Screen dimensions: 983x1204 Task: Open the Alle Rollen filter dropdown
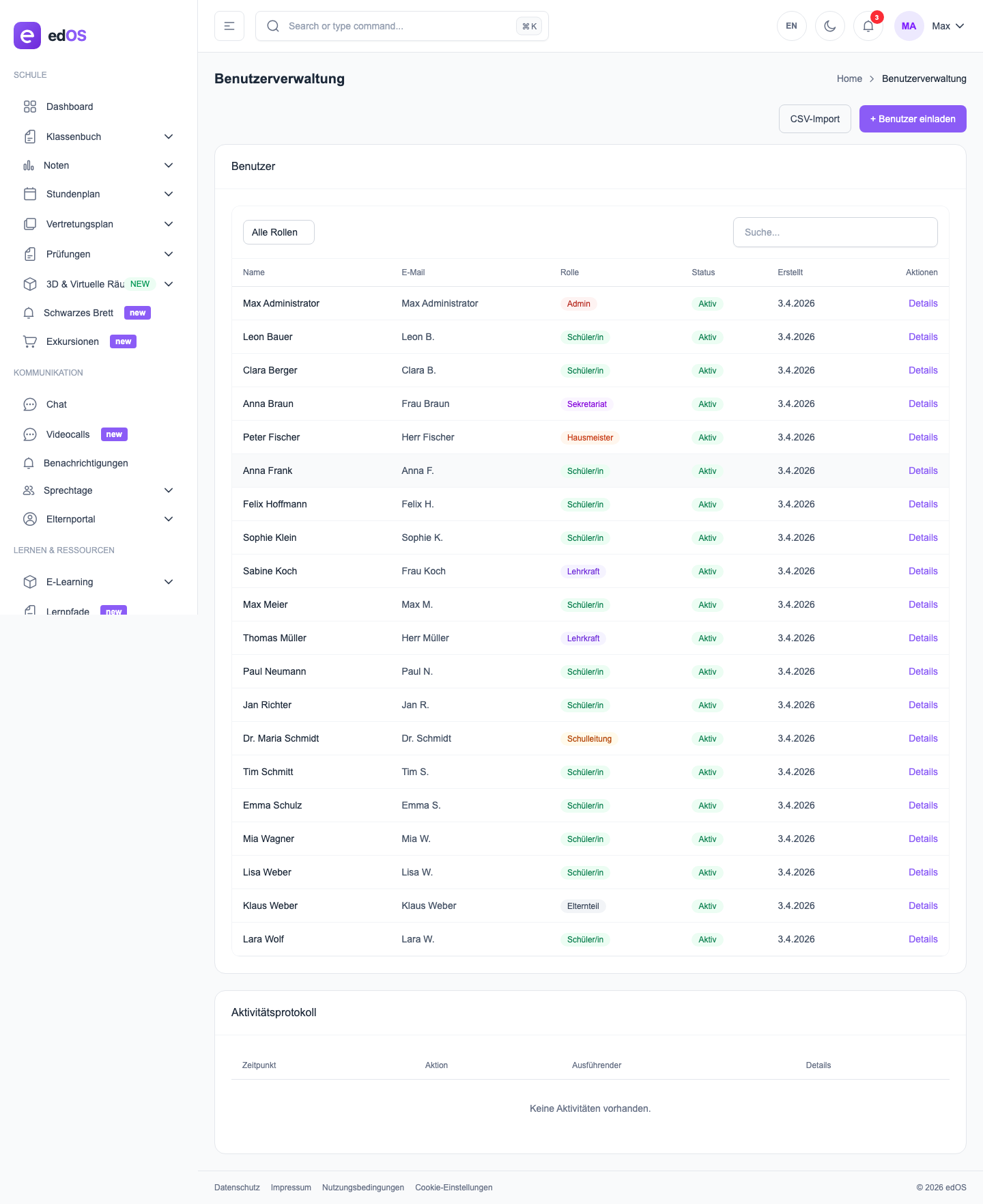(279, 232)
